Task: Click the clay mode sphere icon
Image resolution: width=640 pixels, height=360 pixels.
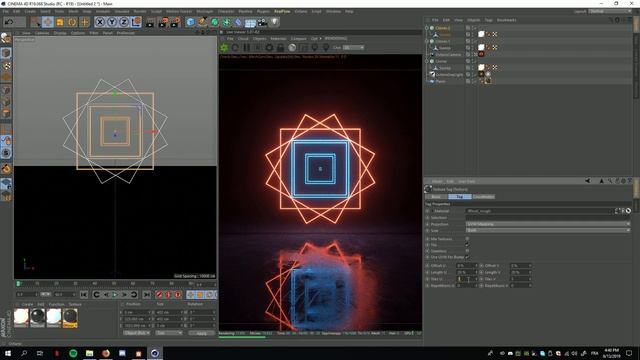Action: click(x=292, y=48)
